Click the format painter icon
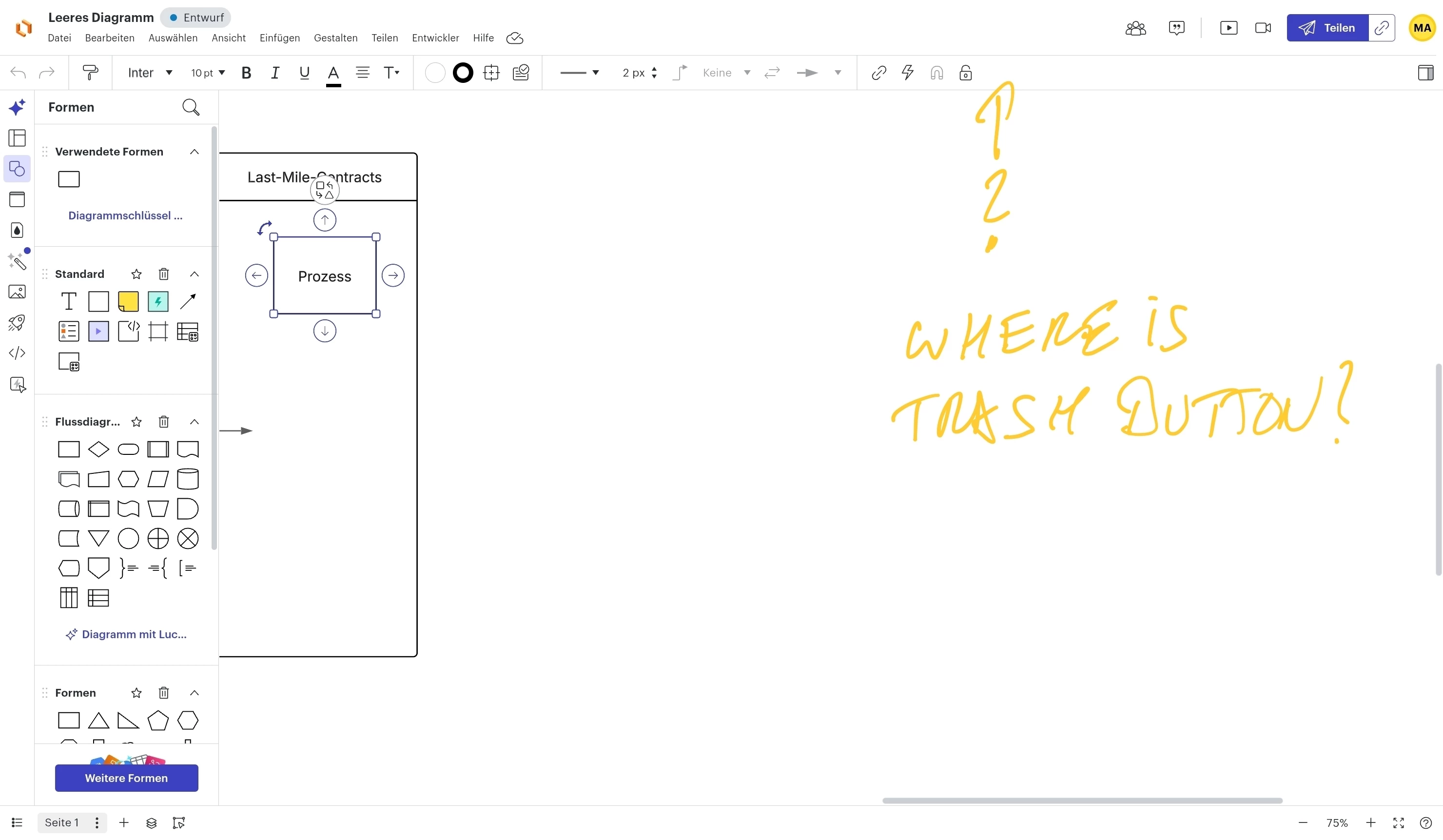Screen dimensions: 1443x840 click(x=90, y=73)
